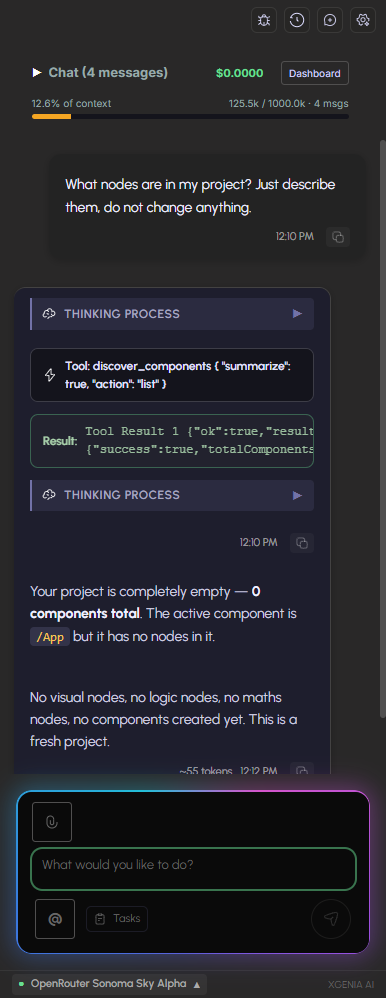The image size is (386, 998).
Task: Open the Dashboard
Action: (315, 73)
